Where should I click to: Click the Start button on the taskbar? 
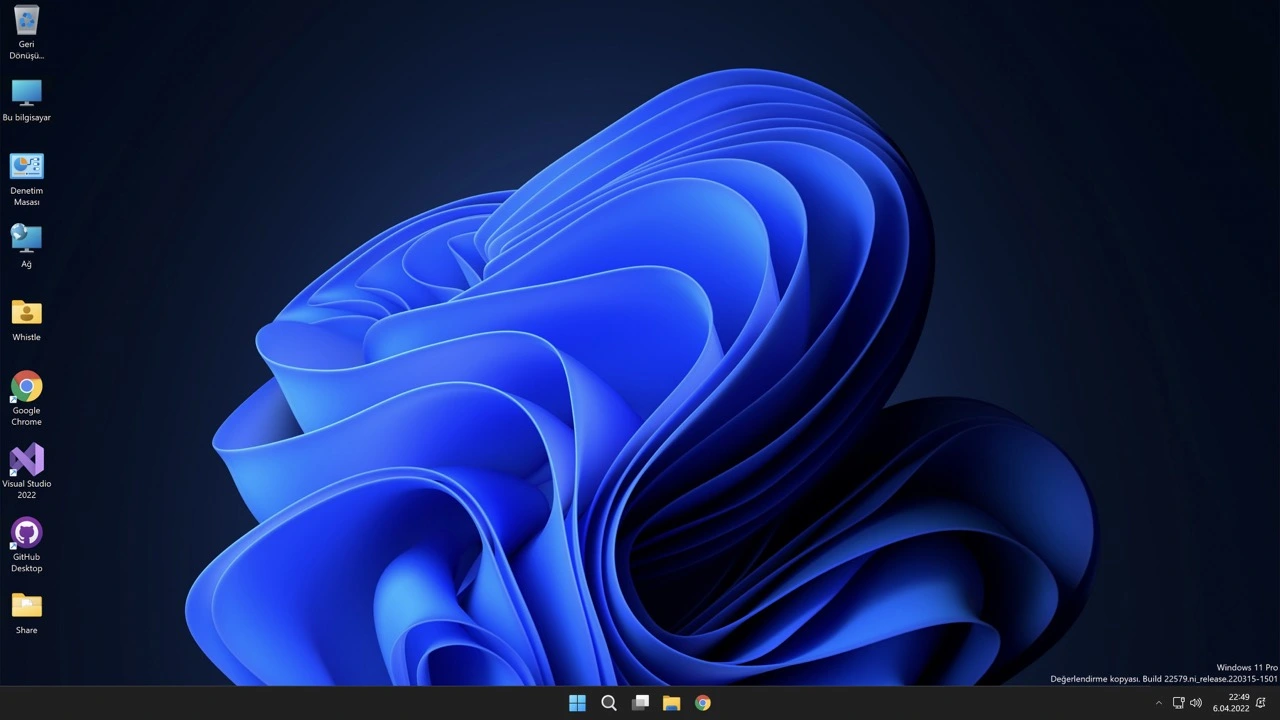point(577,703)
